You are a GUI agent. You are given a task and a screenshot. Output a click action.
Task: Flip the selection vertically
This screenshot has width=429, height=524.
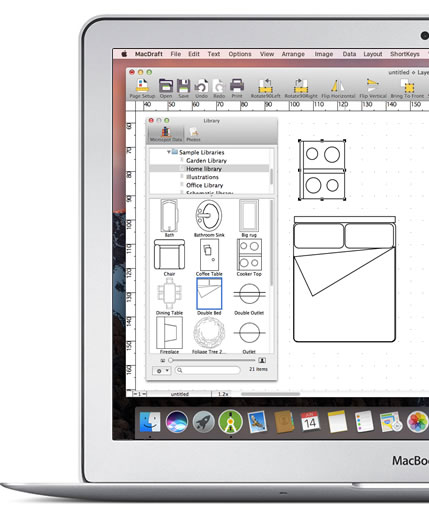(x=373, y=89)
